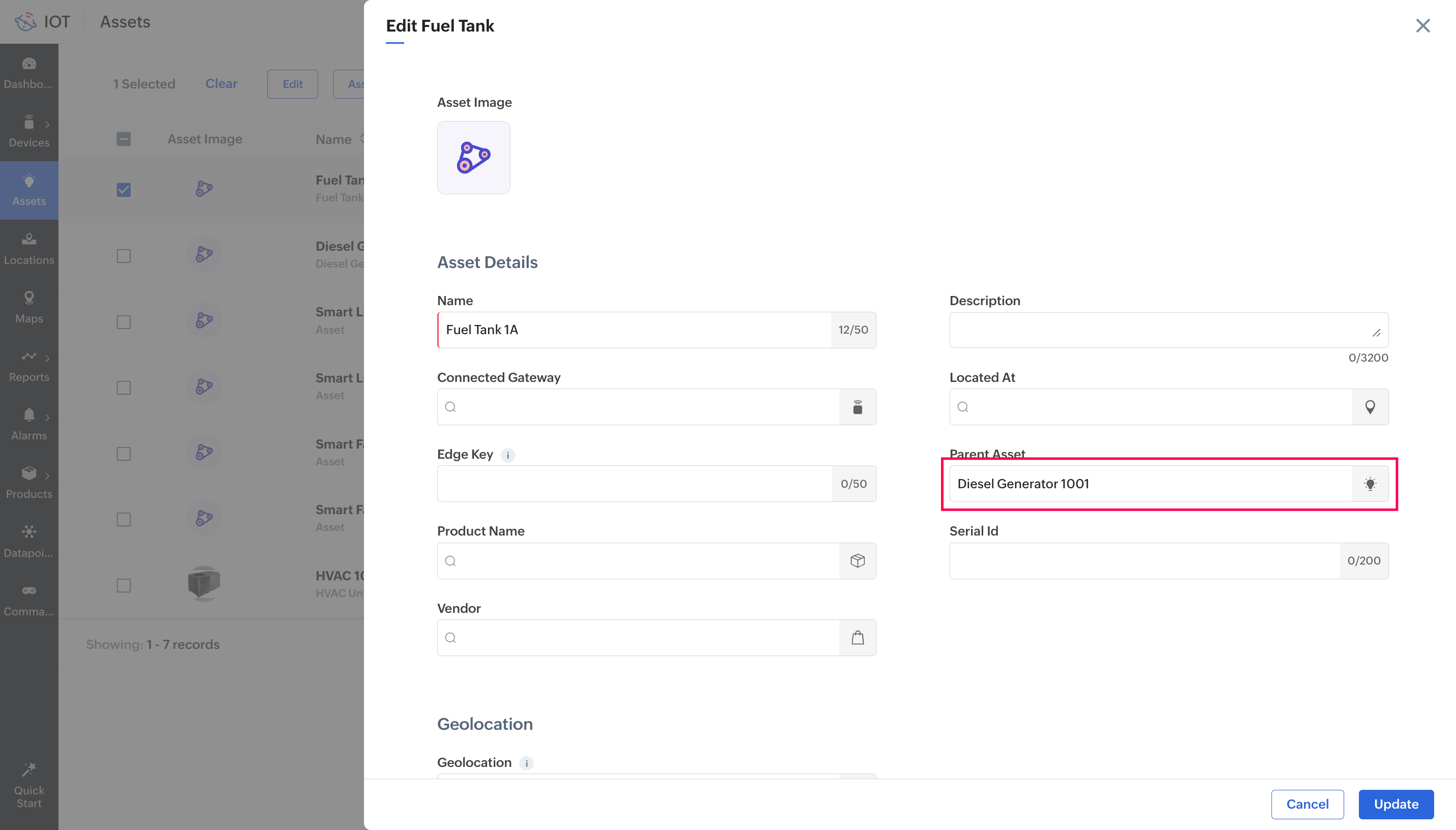Uncheck the Fuel Tank row checkbox
1456x830 pixels.
(124, 190)
